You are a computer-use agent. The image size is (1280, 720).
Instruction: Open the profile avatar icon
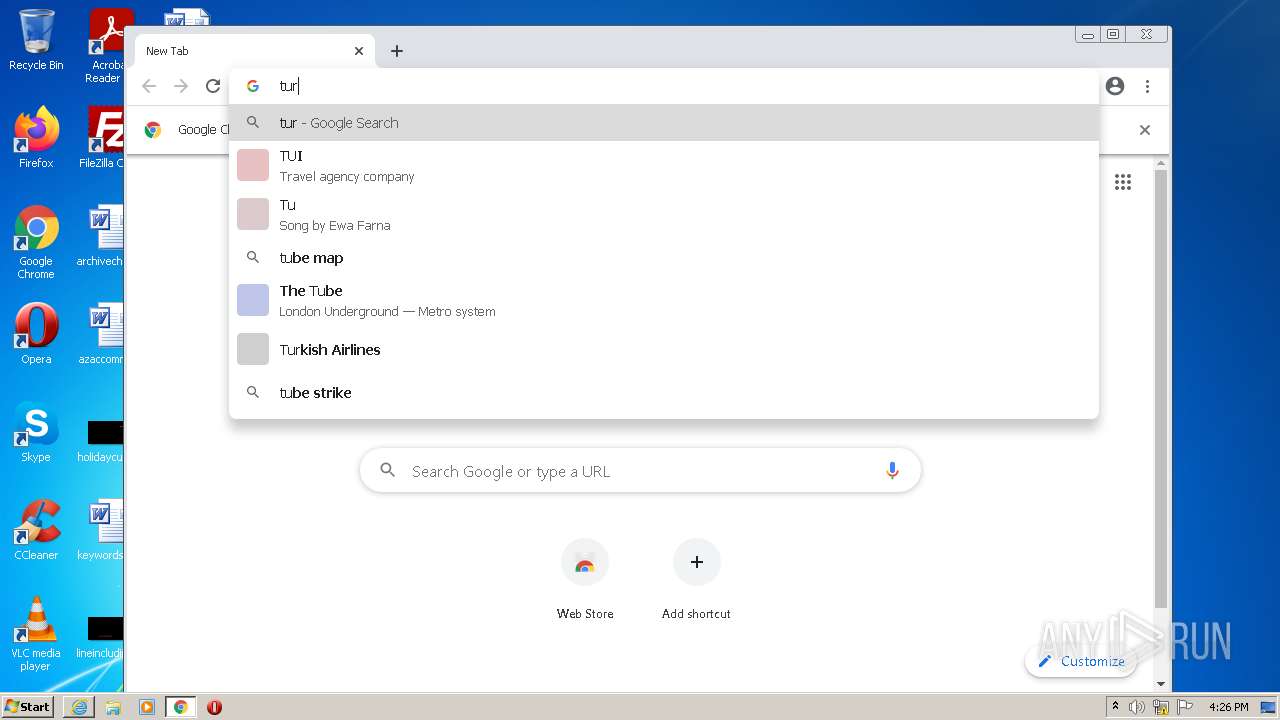coord(1115,86)
